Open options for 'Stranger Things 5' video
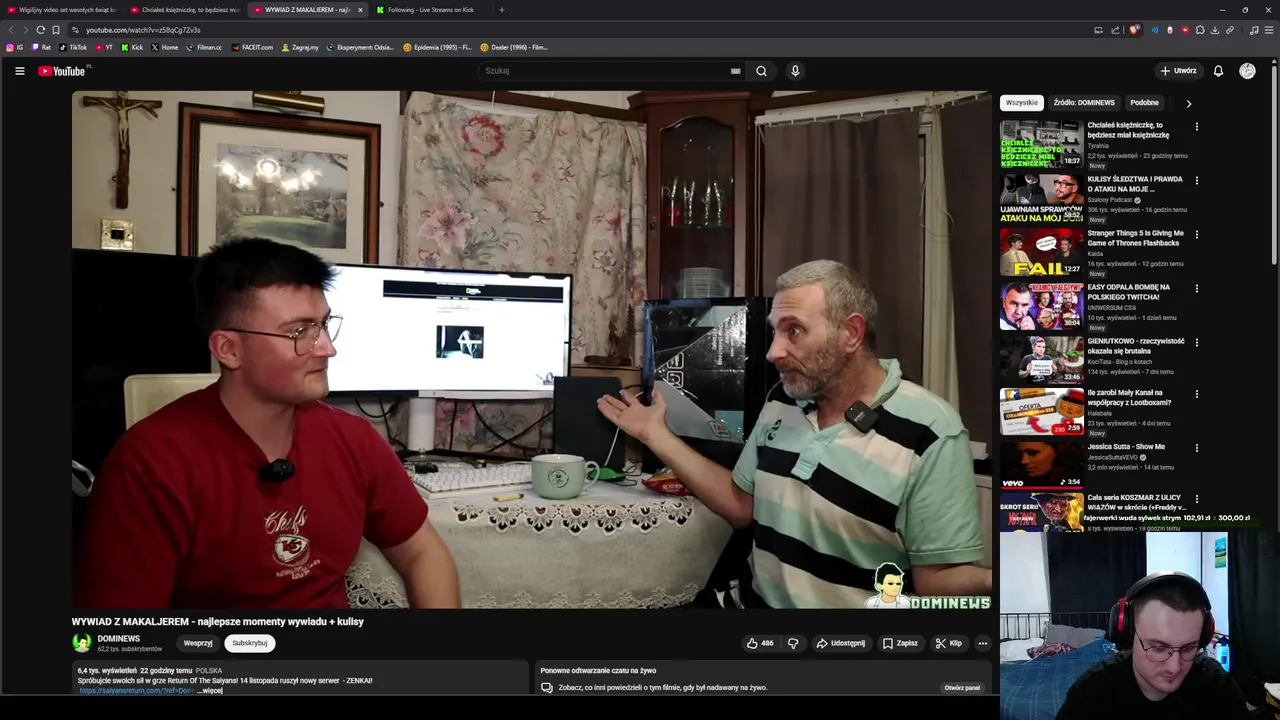Image resolution: width=1280 pixels, height=720 pixels. point(1196,235)
